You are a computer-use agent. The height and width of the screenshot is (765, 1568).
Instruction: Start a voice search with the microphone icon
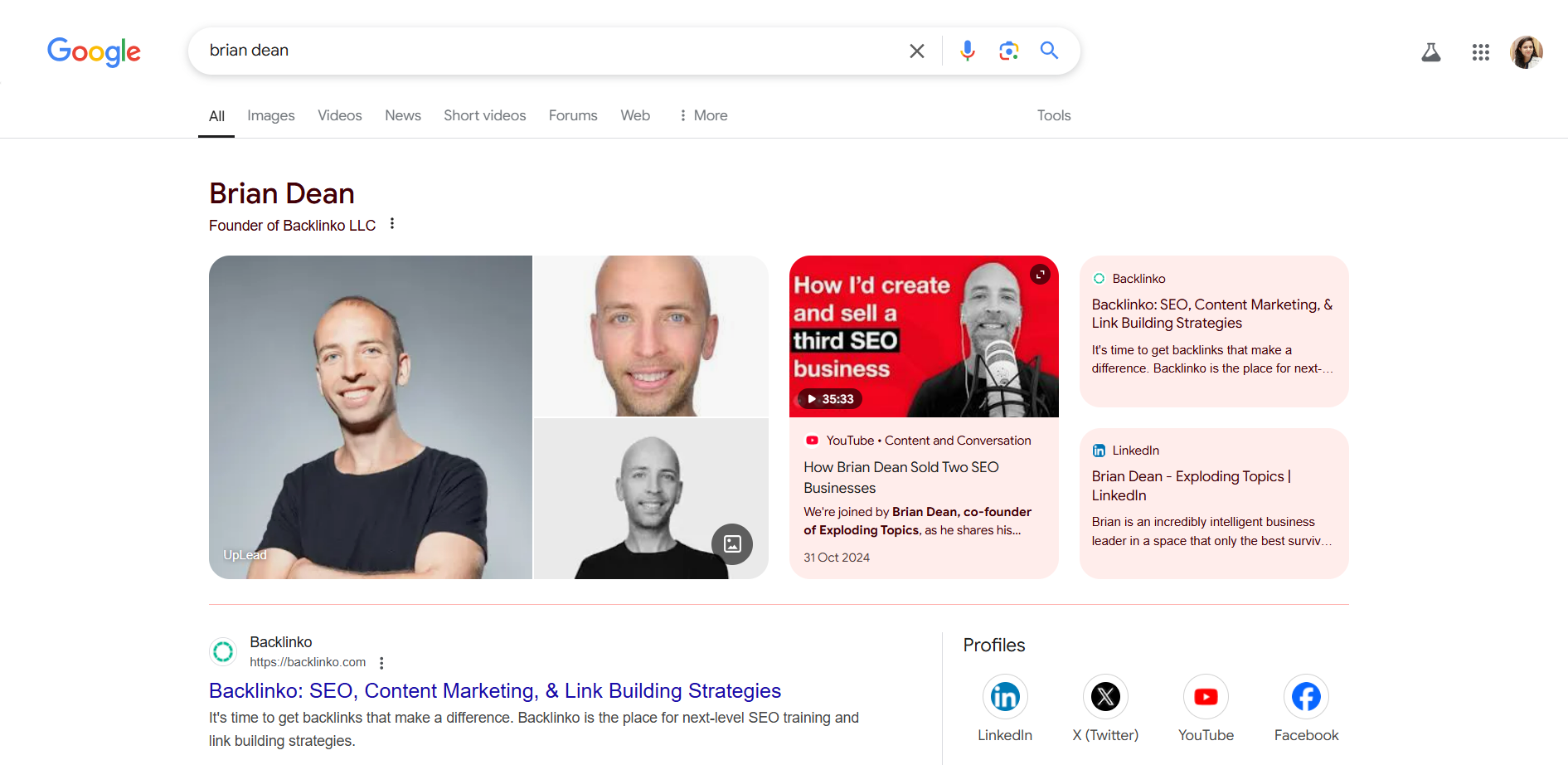(x=967, y=51)
